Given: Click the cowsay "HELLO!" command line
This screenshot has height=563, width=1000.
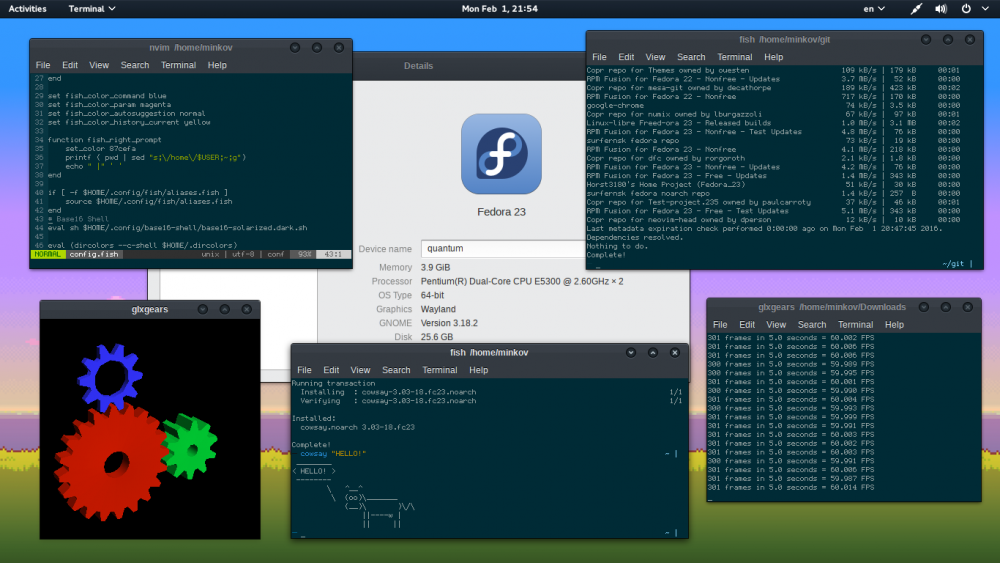Looking at the screenshot, I should [x=333, y=454].
